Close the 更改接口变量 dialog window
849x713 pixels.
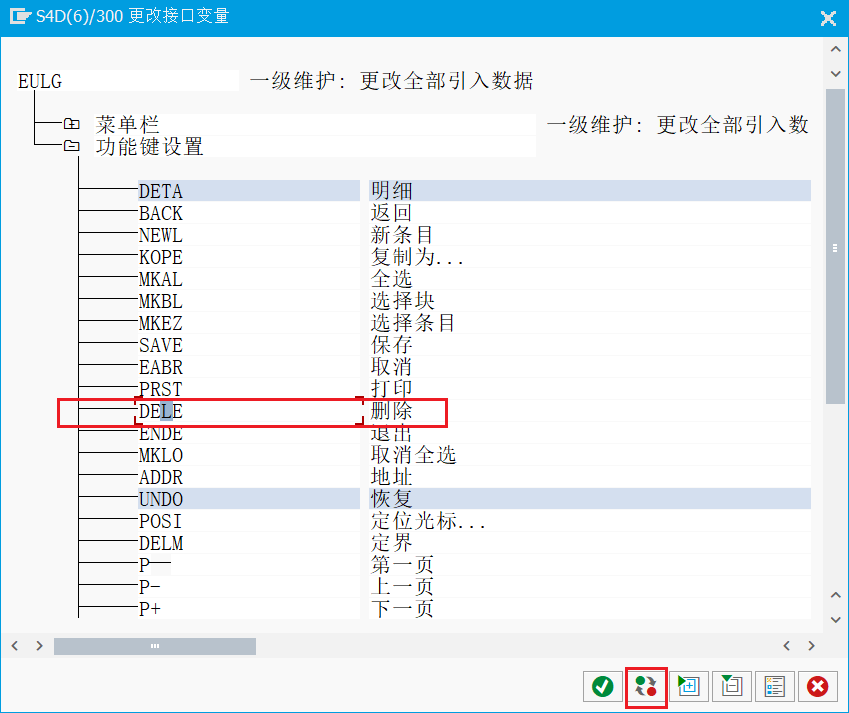tap(828, 18)
